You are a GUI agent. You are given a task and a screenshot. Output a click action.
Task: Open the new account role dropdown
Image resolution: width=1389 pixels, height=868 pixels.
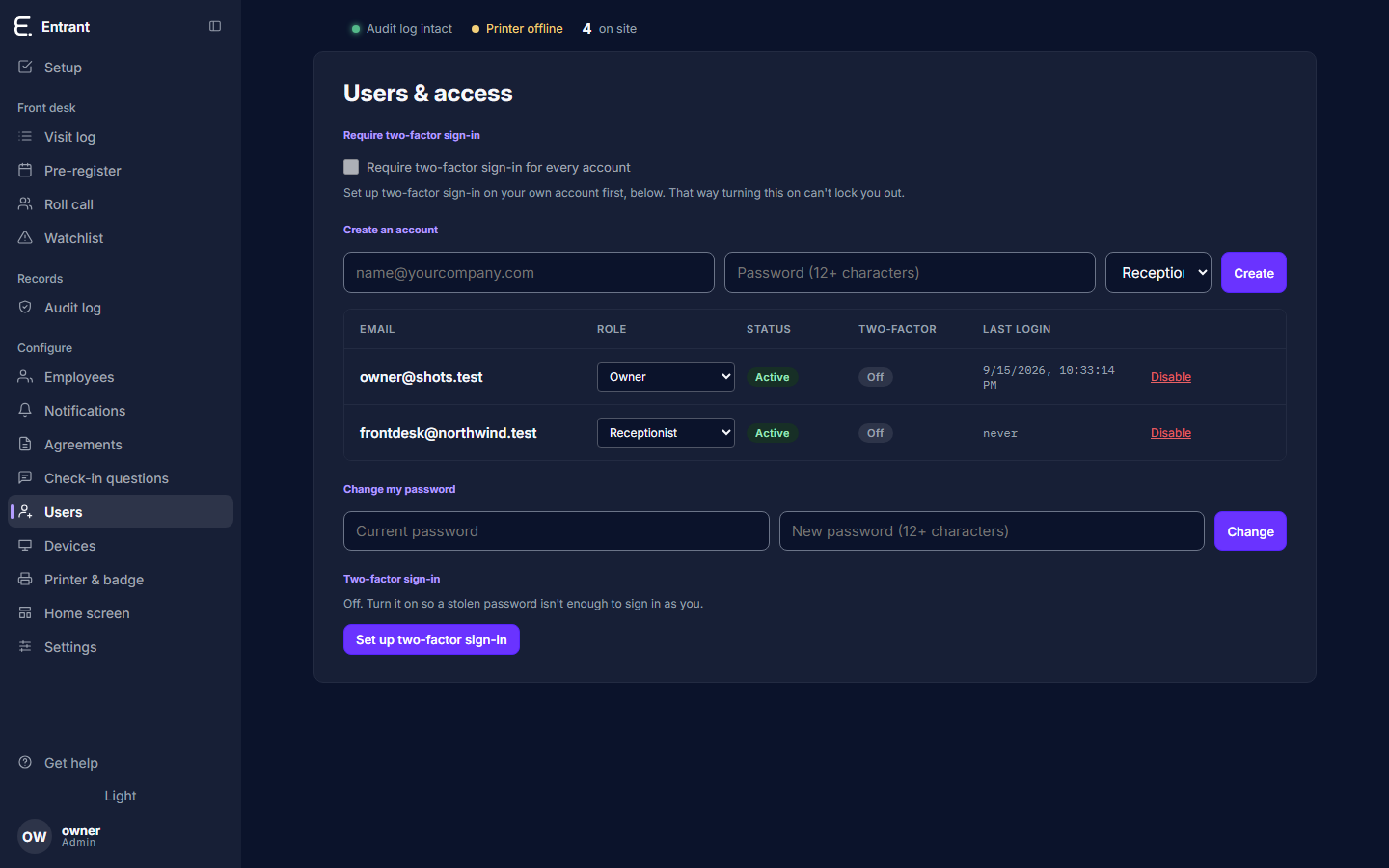coord(1158,272)
